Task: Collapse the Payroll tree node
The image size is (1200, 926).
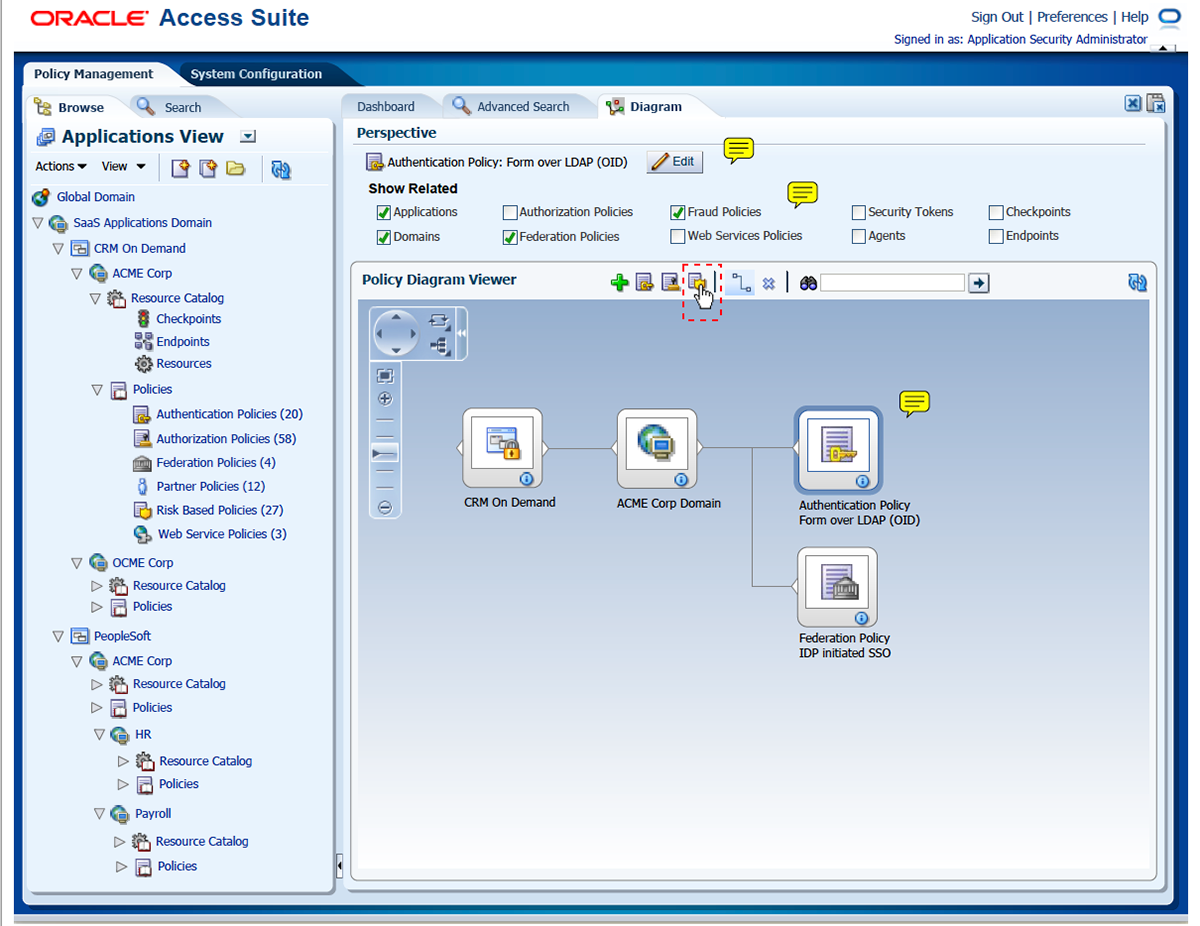Action: tap(100, 814)
